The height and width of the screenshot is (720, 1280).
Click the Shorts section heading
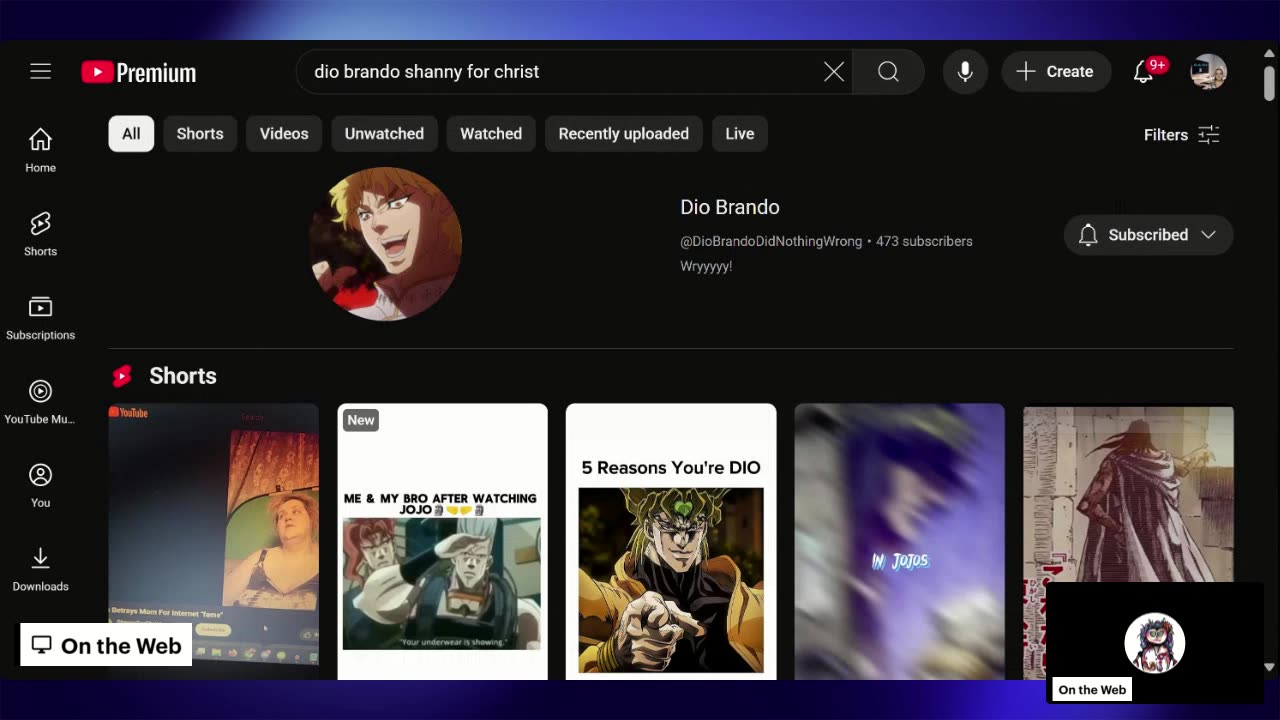tap(183, 376)
